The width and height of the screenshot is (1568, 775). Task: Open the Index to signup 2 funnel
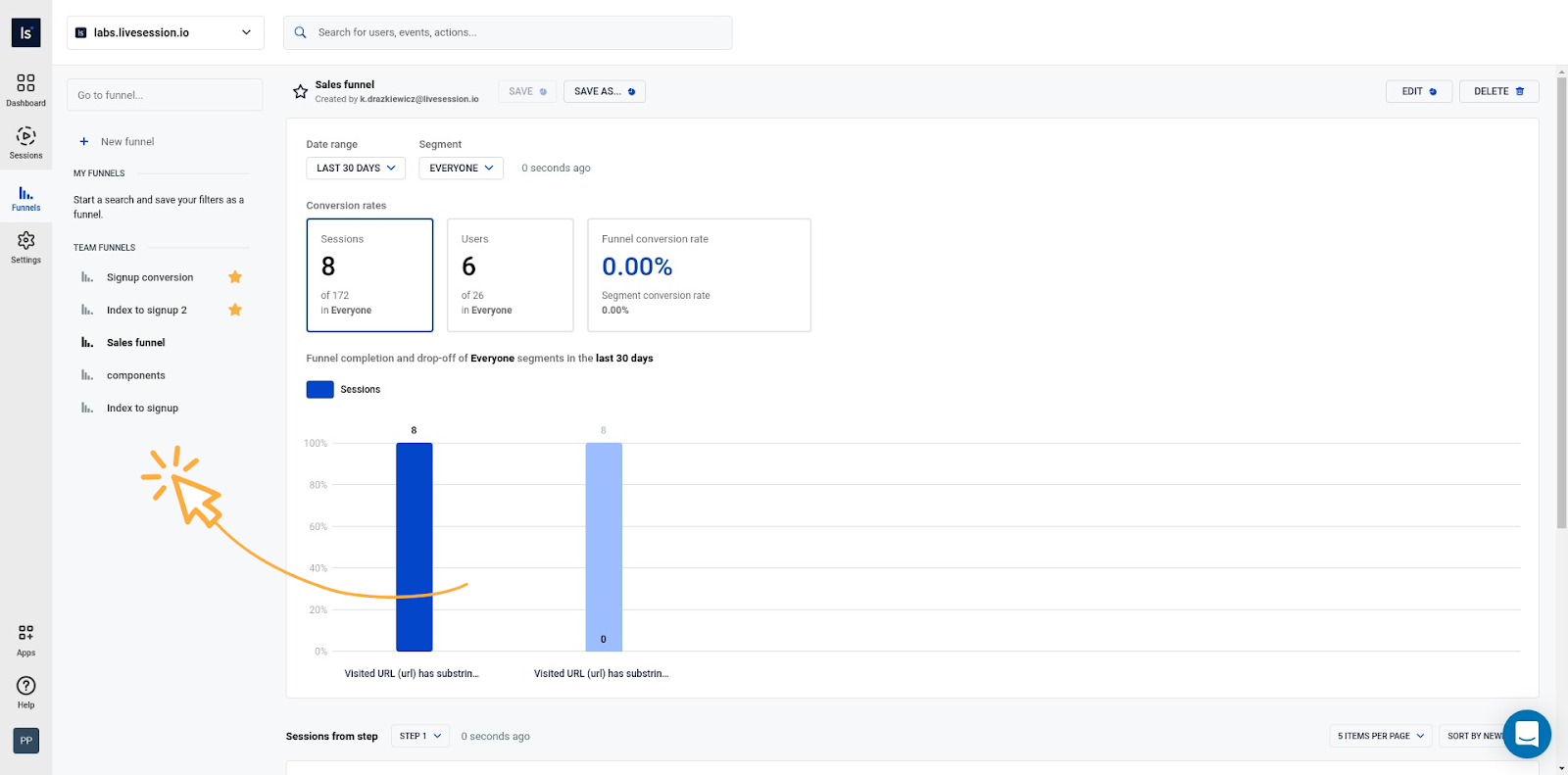[x=147, y=310]
